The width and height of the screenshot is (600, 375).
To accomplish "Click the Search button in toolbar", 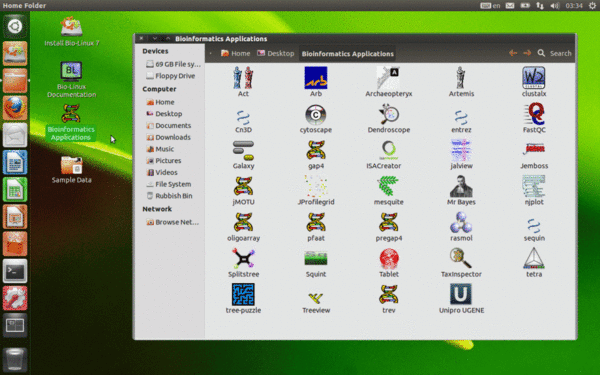I will [554, 53].
